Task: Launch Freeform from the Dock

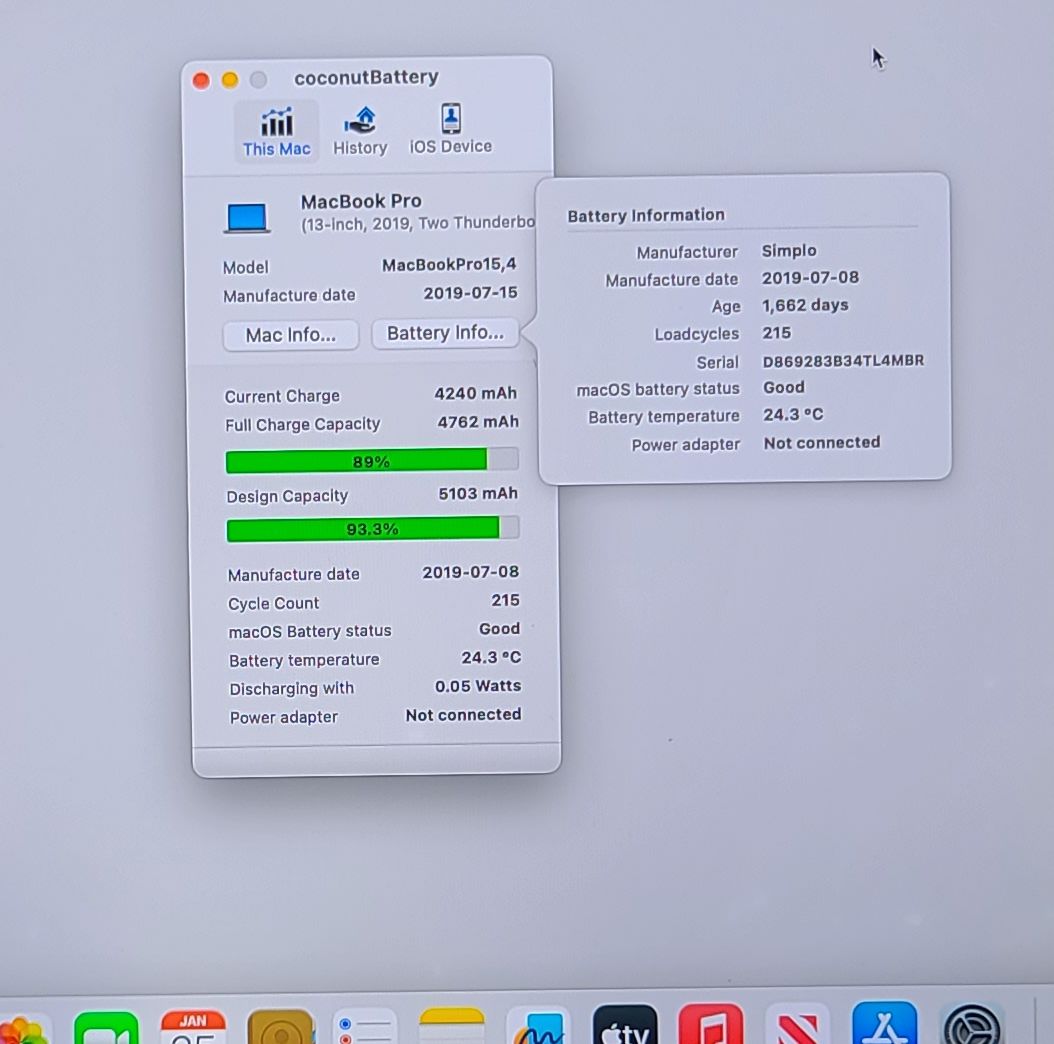Action: 538,1028
